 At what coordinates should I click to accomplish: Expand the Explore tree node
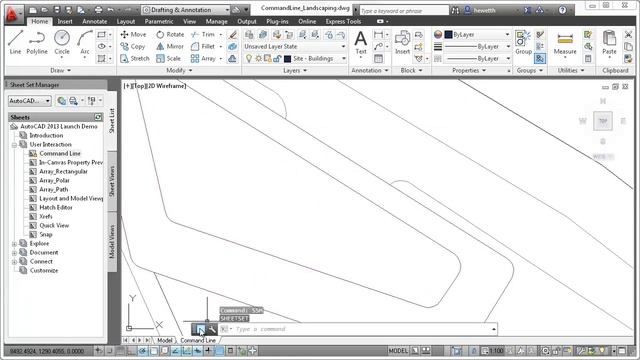point(14,244)
